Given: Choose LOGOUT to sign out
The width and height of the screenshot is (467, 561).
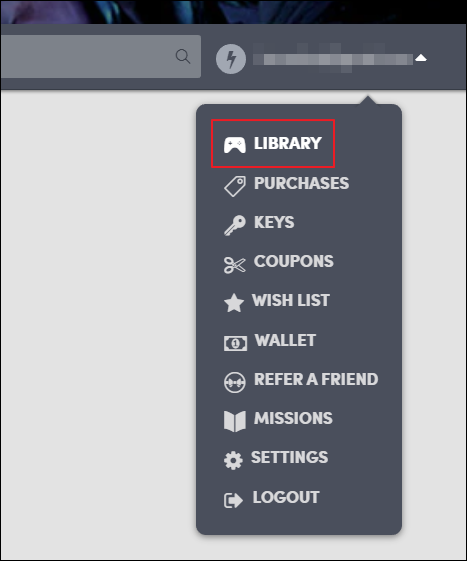Looking at the screenshot, I should tap(286, 497).
